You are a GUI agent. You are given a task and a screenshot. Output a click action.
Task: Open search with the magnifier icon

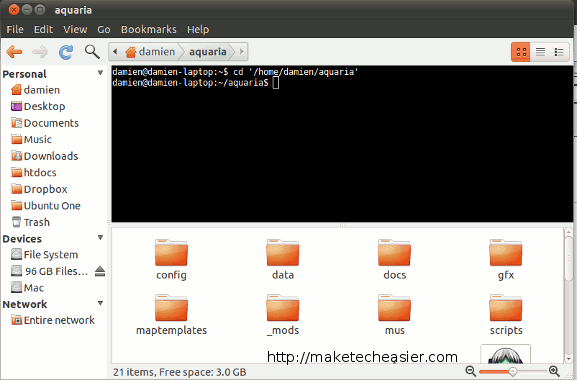[x=92, y=52]
